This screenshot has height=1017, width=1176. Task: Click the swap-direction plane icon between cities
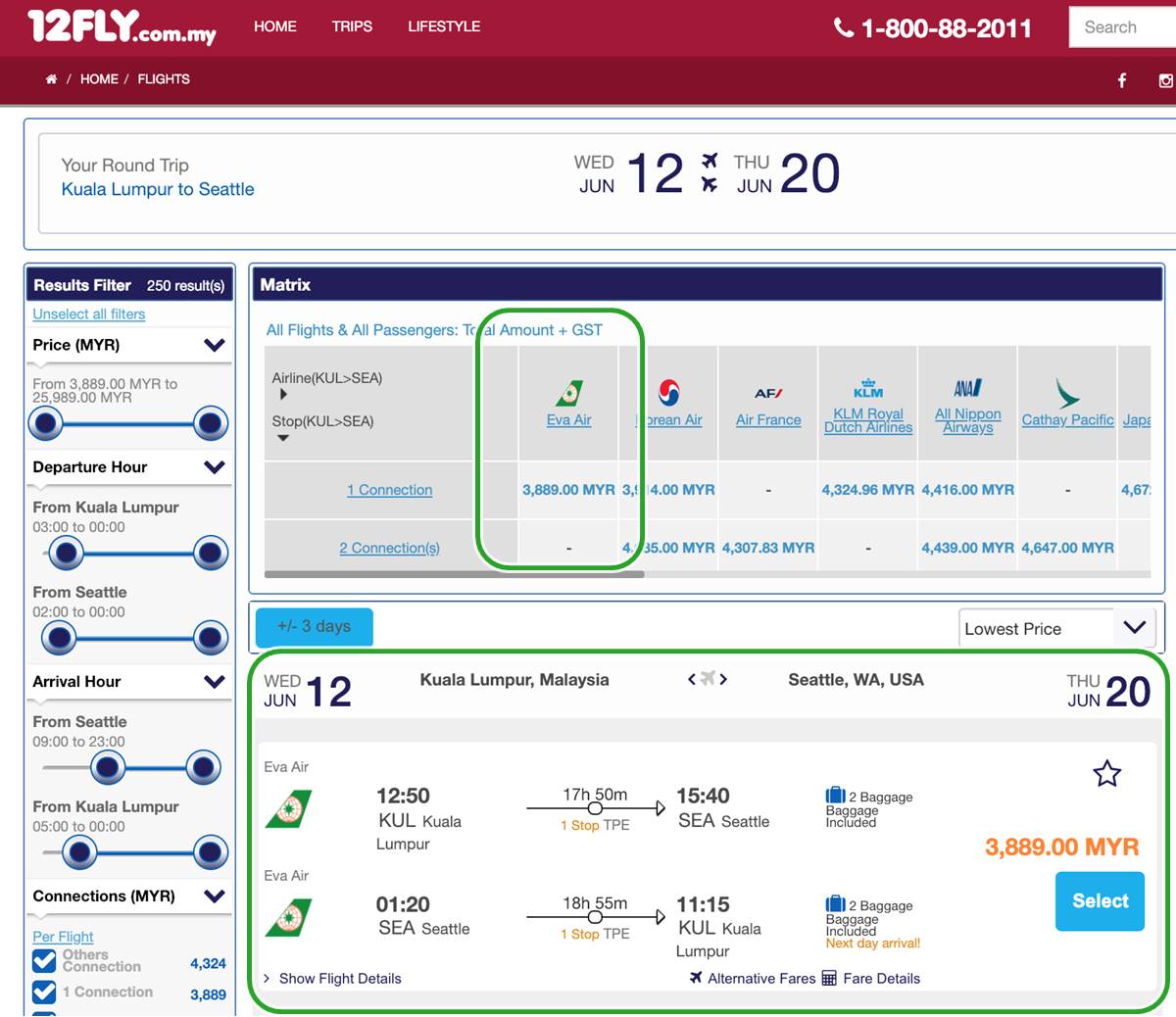pos(708,678)
